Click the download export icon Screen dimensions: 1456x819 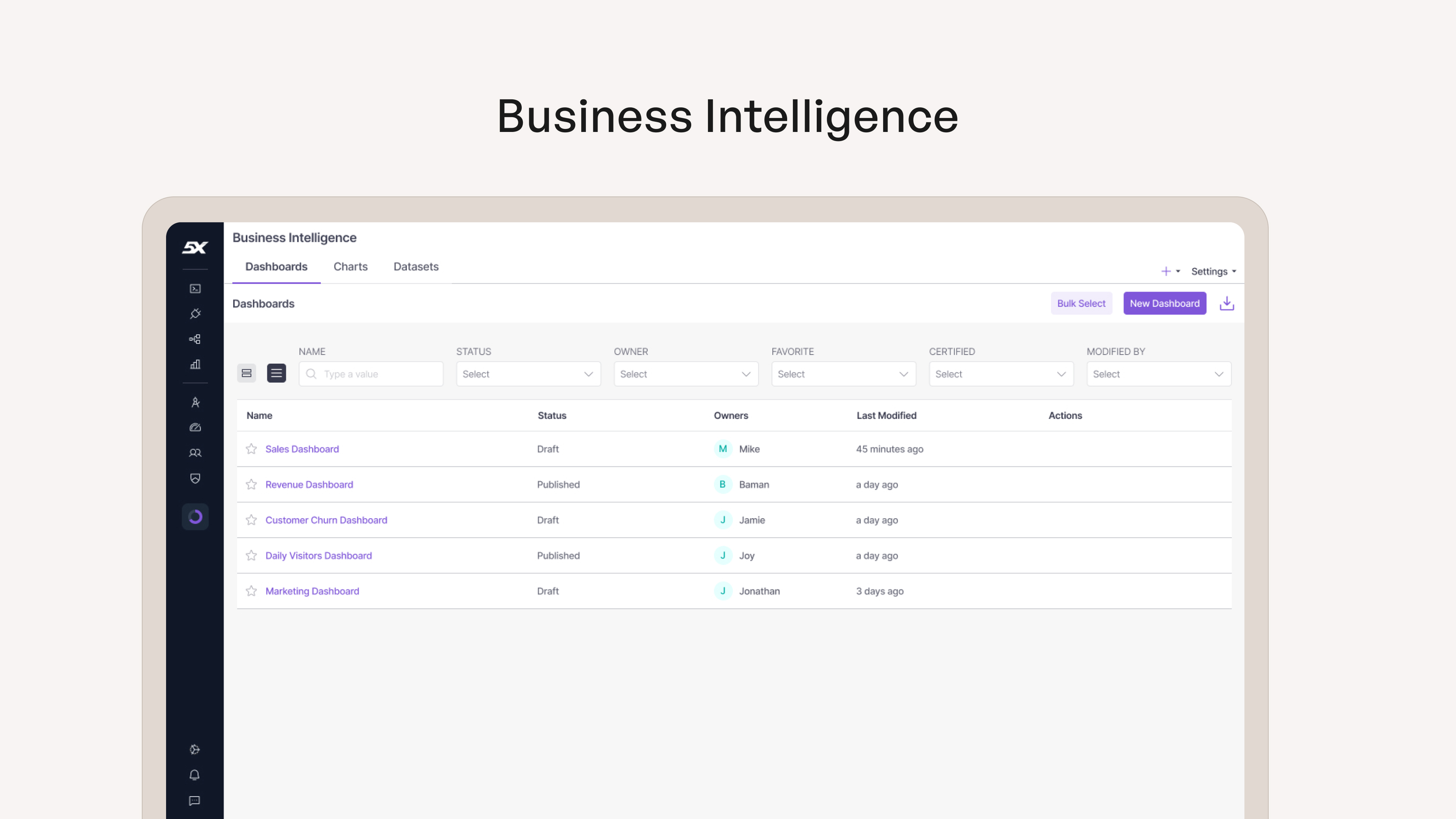1227,303
